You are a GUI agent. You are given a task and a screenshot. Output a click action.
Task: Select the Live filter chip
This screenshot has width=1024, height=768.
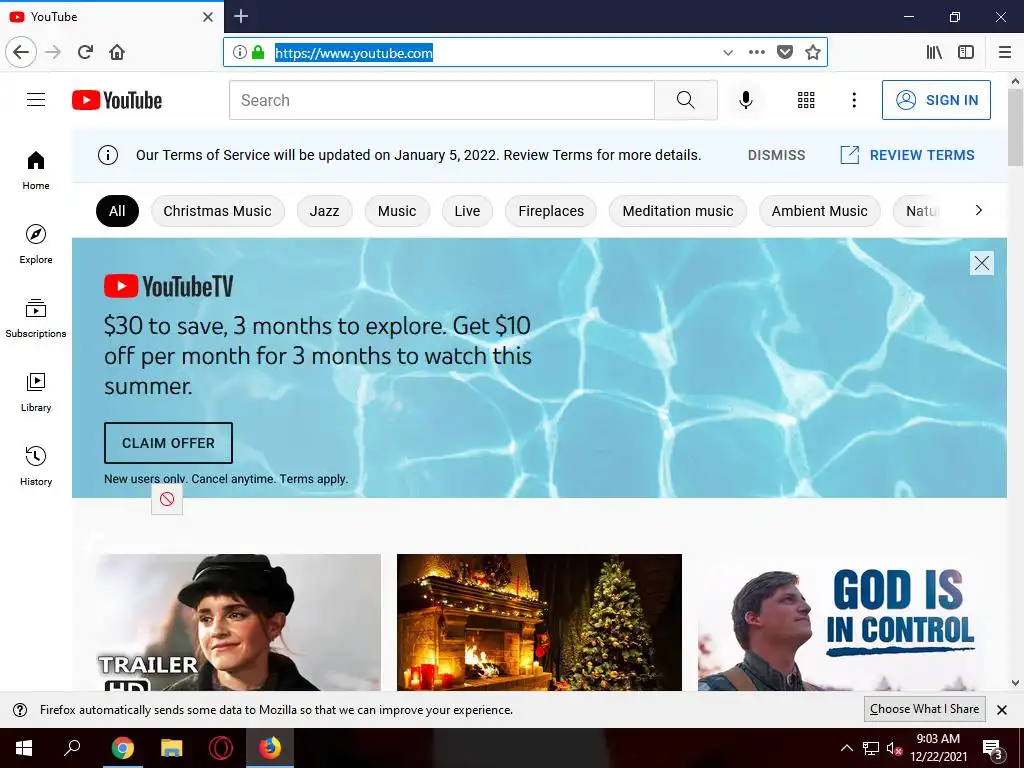(x=467, y=211)
